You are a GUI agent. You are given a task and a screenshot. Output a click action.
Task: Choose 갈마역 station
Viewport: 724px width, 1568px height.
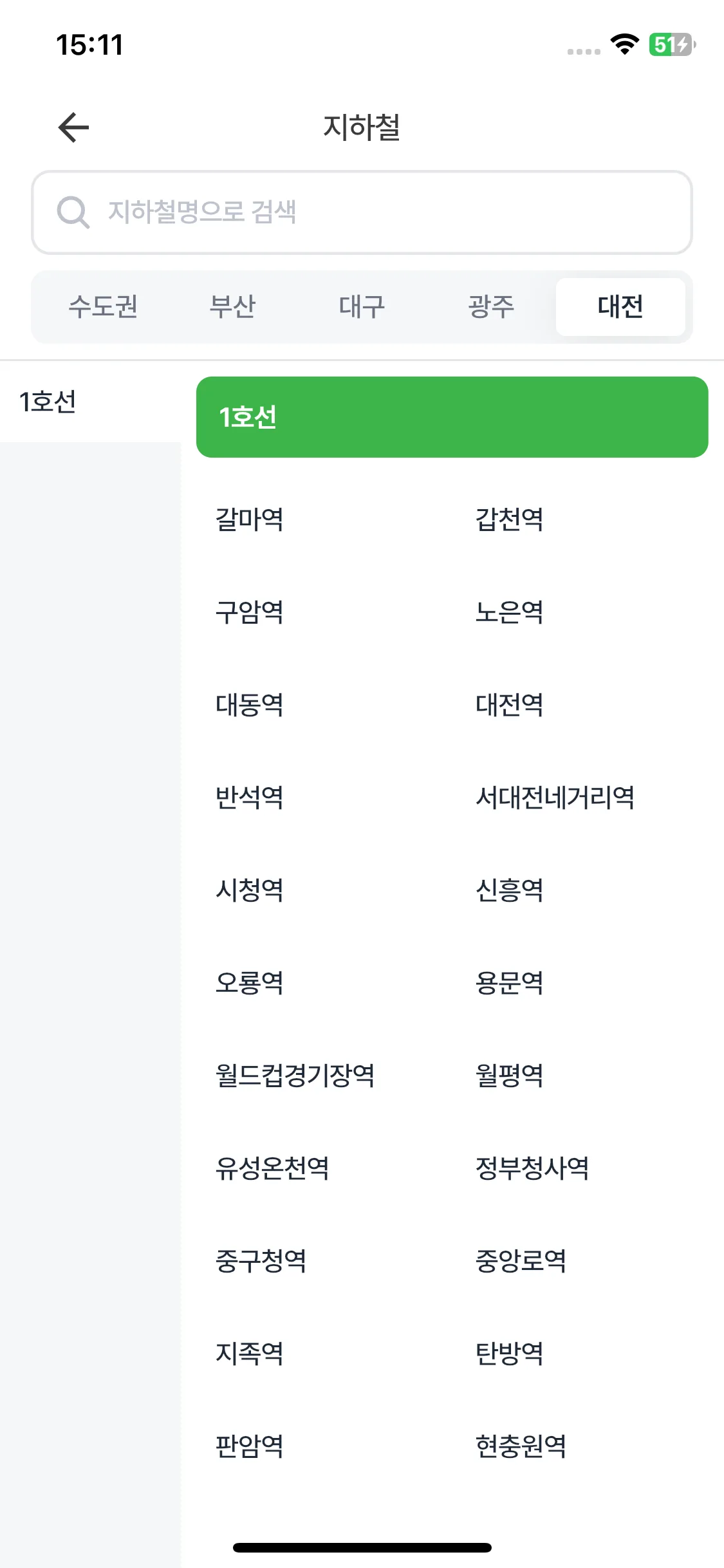pyautogui.click(x=250, y=519)
